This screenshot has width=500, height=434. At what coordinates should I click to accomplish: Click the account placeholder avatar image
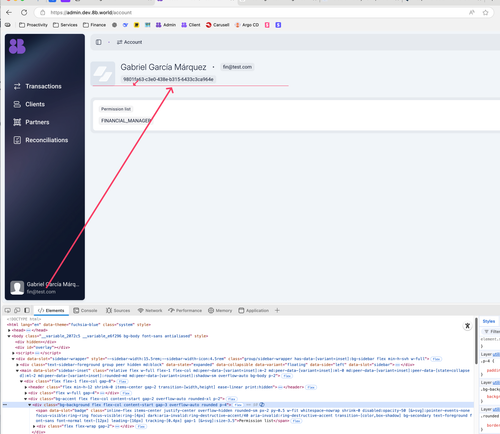(103, 73)
